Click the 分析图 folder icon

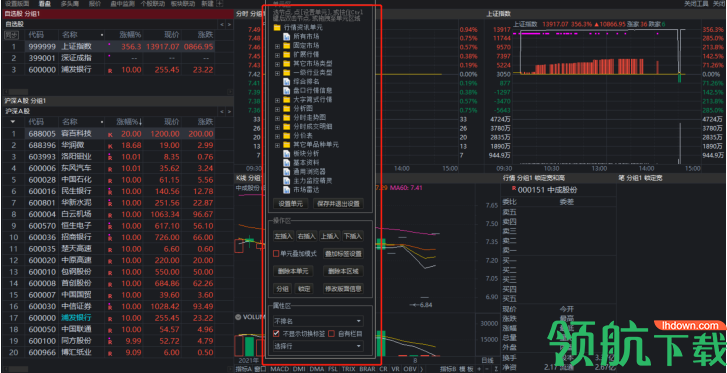click(x=286, y=108)
